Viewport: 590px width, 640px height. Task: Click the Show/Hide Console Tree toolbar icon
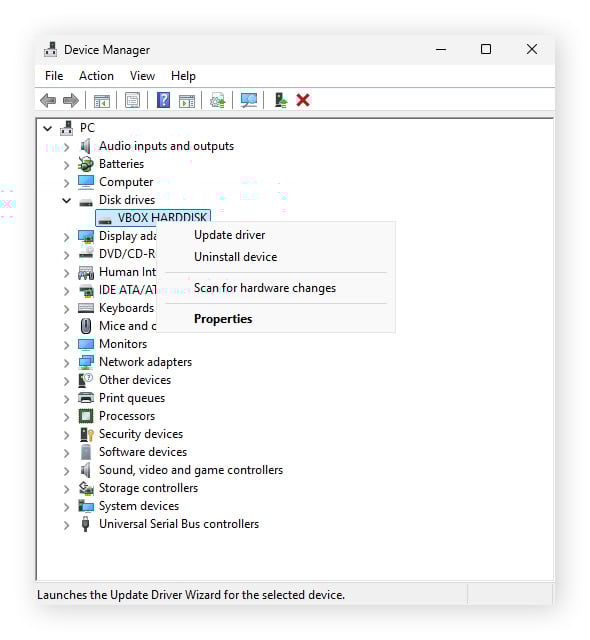pyautogui.click(x=102, y=100)
